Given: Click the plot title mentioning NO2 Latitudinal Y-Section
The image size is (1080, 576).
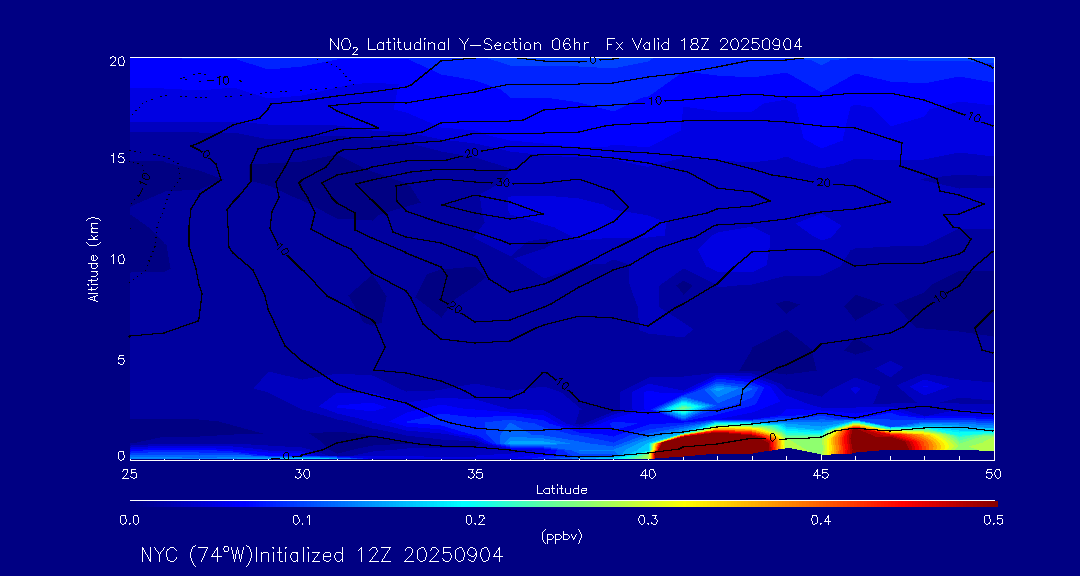Looking at the screenshot, I should [x=565, y=45].
